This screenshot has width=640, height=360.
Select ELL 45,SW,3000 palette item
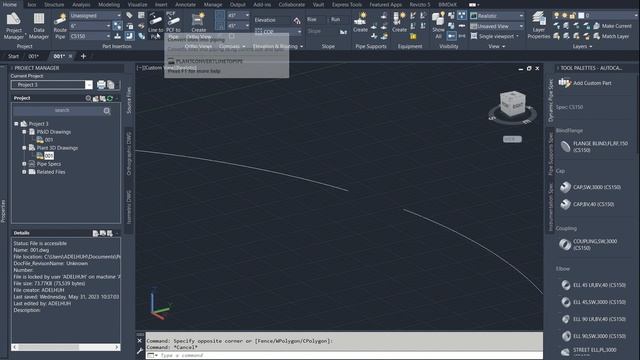pyautogui.click(x=593, y=302)
